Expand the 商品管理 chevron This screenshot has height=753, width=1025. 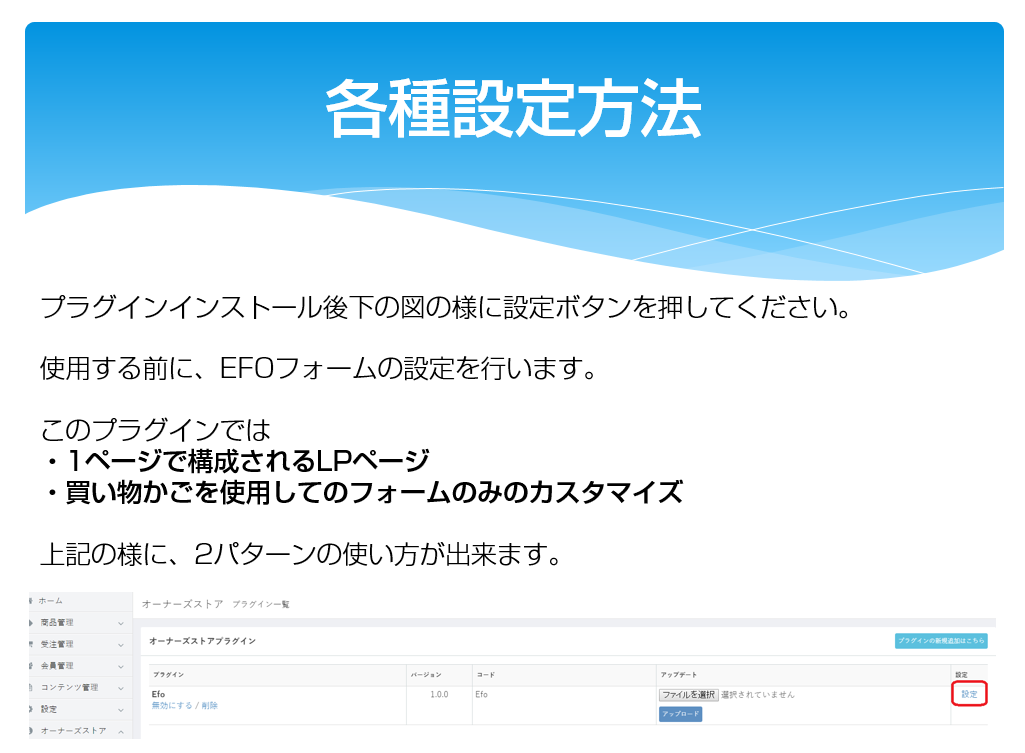[x=121, y=623]
